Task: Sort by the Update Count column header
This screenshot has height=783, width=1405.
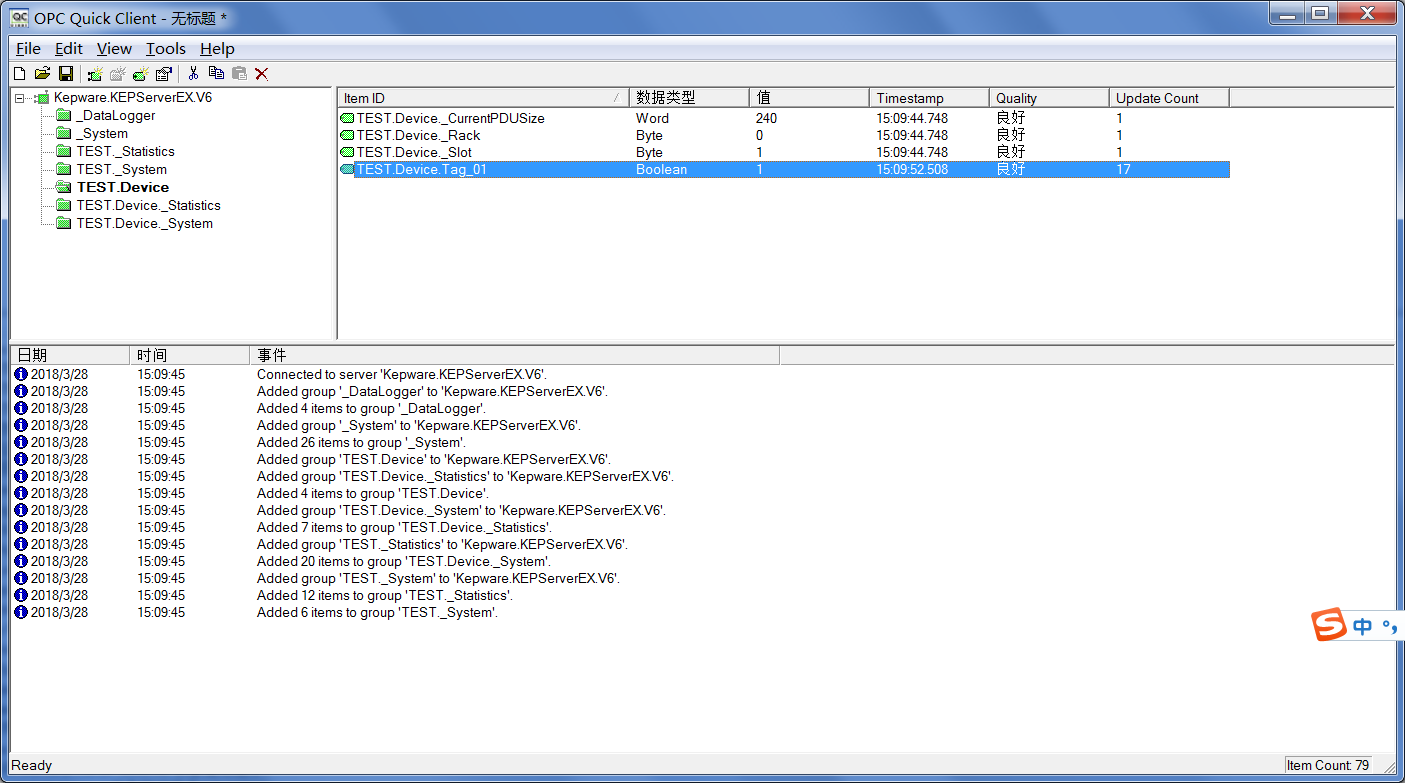Action: 1169,98
